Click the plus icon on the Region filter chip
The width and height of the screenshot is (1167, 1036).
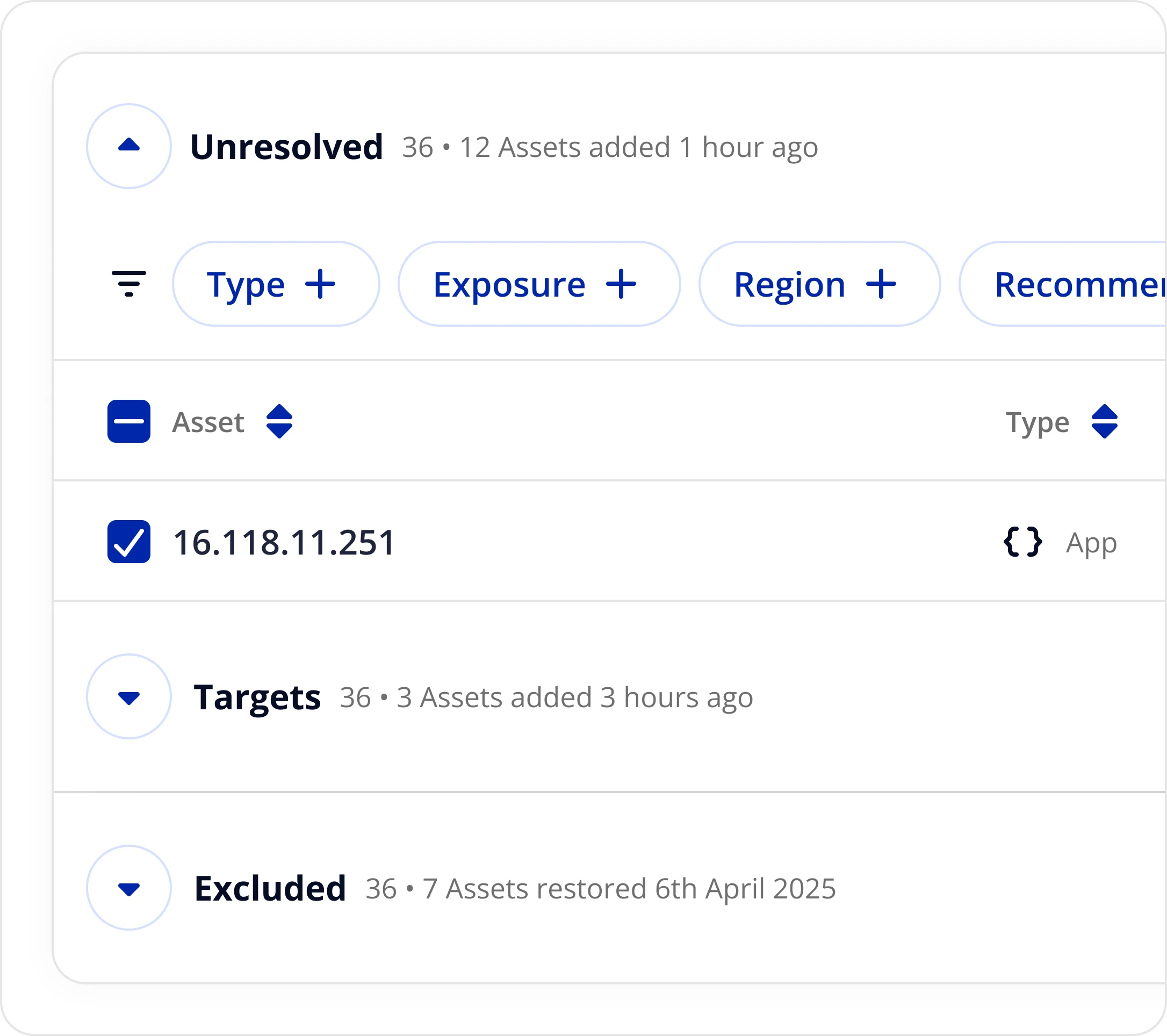pyautogui.click(x=883, y=284)
